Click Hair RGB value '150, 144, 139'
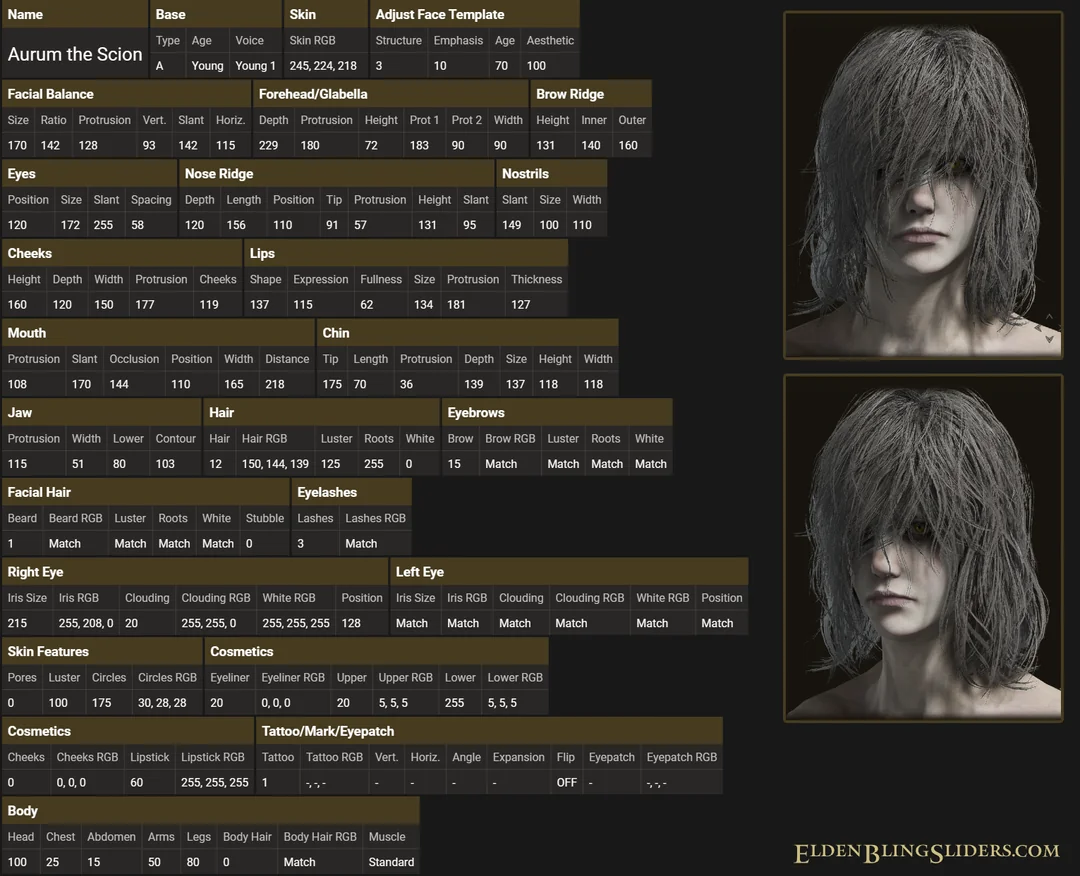This screenshot has height=876, width=1080. [275, 464]
